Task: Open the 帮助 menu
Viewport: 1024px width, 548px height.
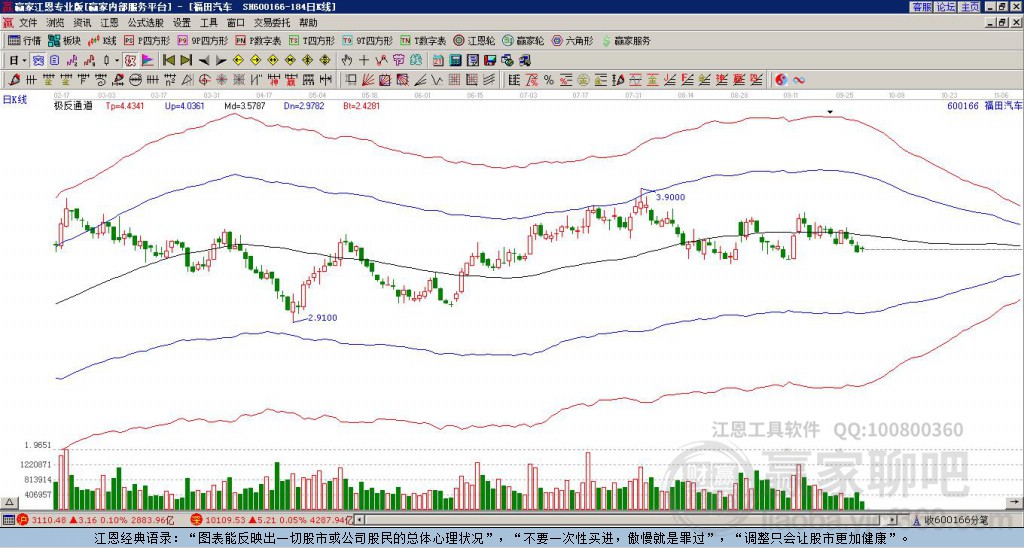Action: [x=308, y=23]
